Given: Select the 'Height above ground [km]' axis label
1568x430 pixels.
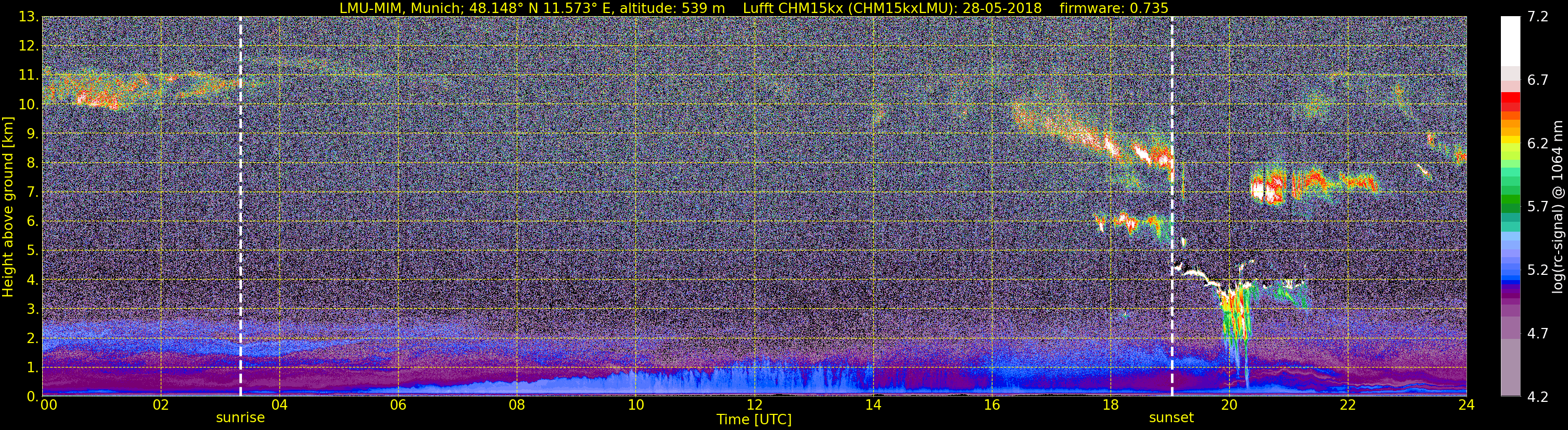Looking at the screenshot, I should (8, 207).
